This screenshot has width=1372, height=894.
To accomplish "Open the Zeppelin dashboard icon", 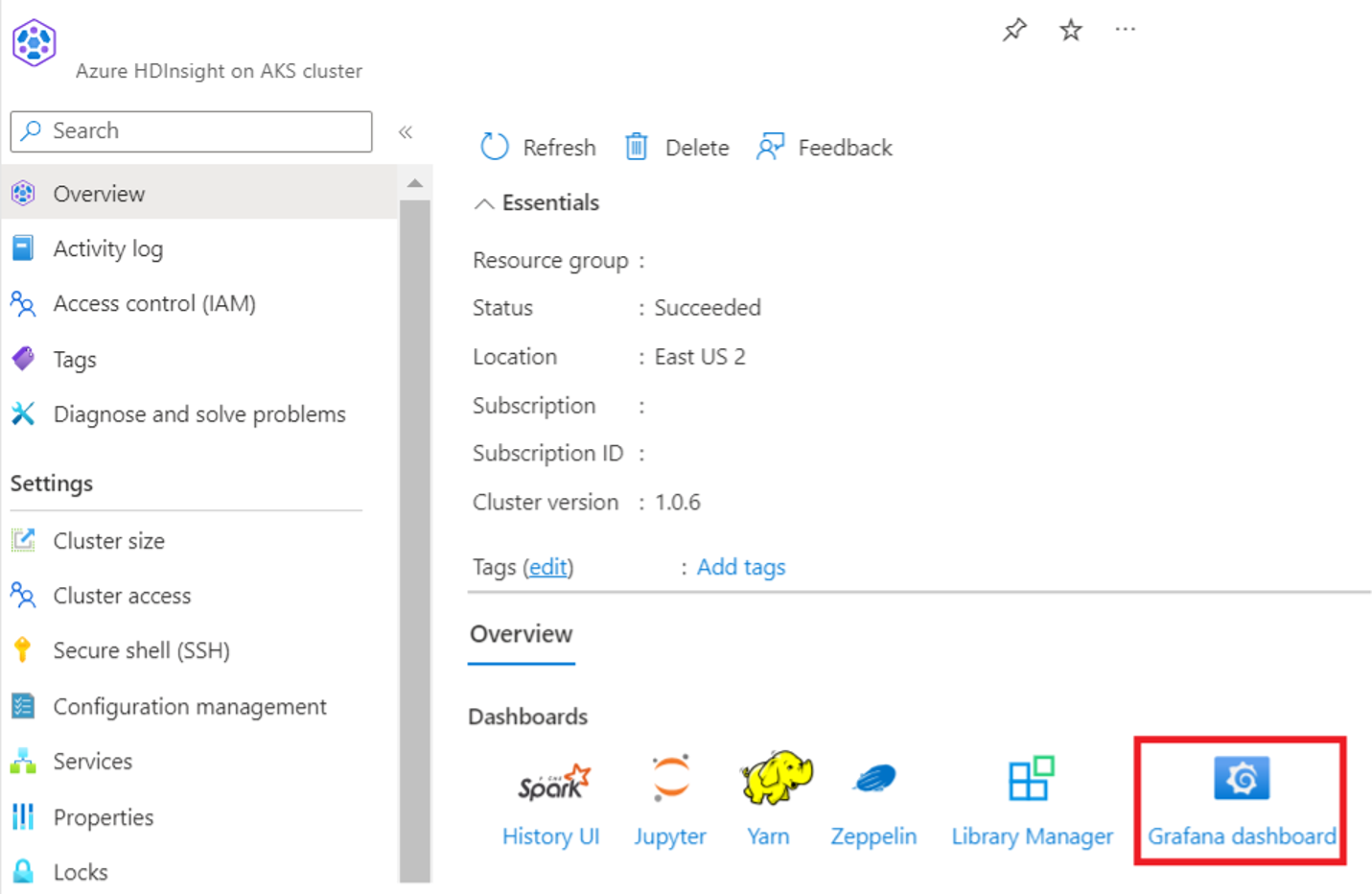I will click(x=873, y=778).
